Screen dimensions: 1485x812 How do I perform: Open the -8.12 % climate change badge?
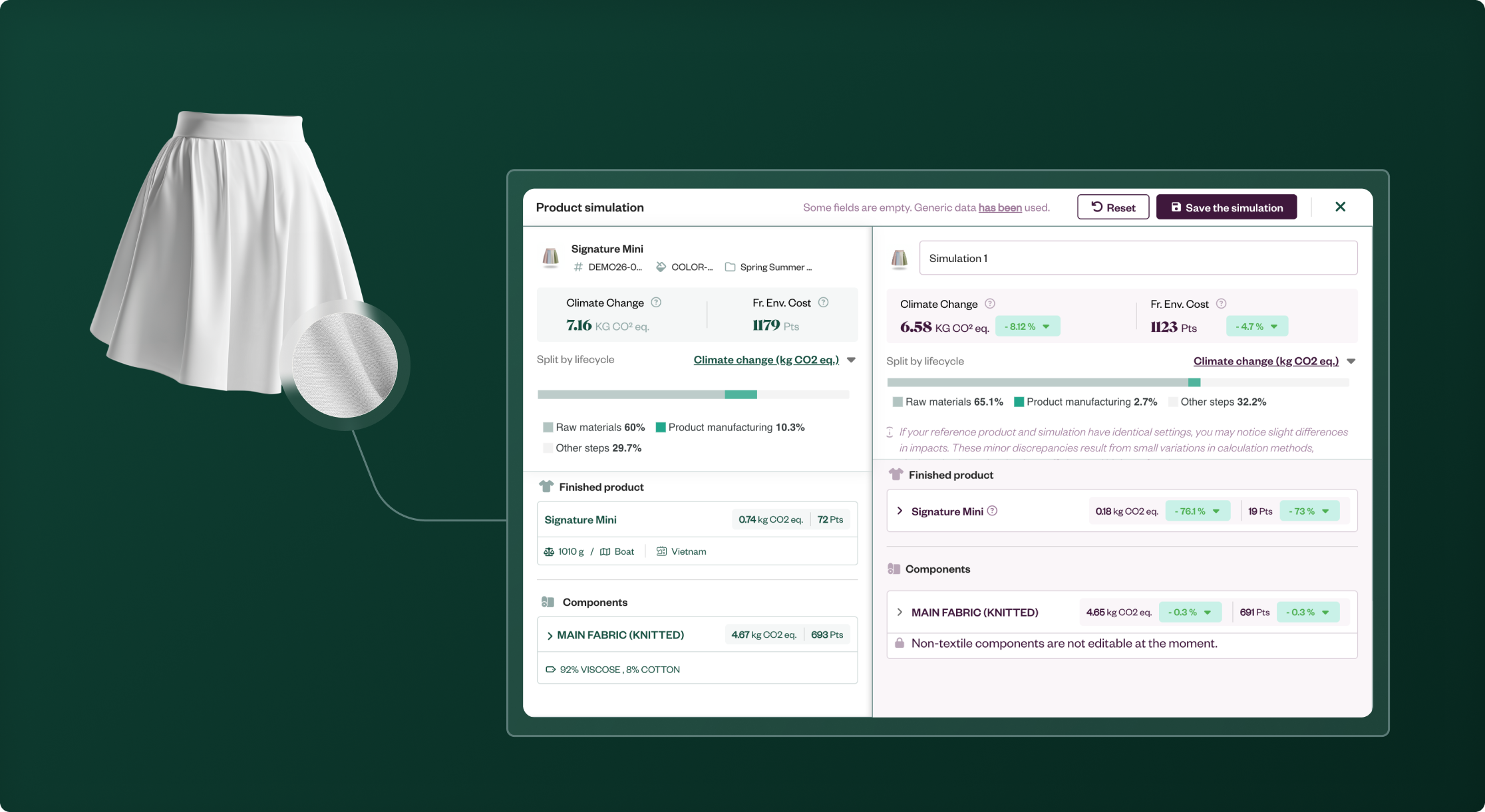coord(1027,327)
